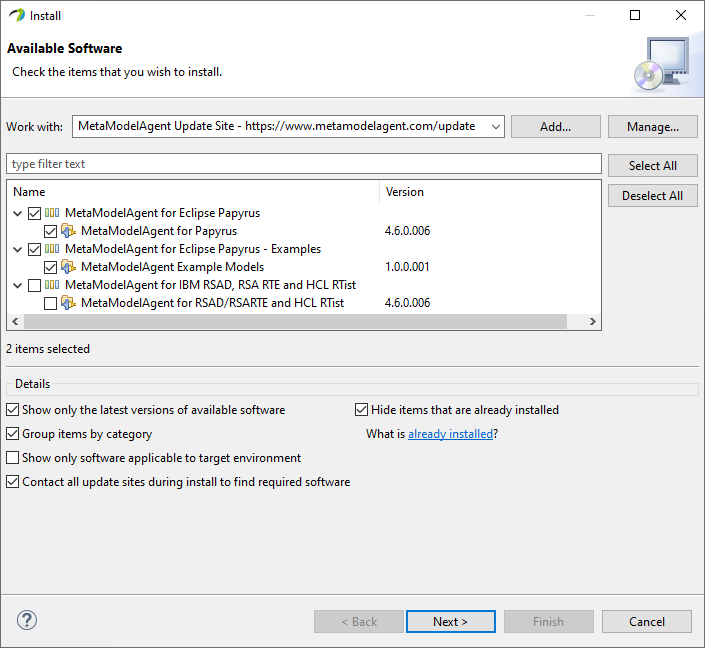Click the Eclipse Papyrus category icon
This screenshot has height=648, width=705.
[52, 213]
